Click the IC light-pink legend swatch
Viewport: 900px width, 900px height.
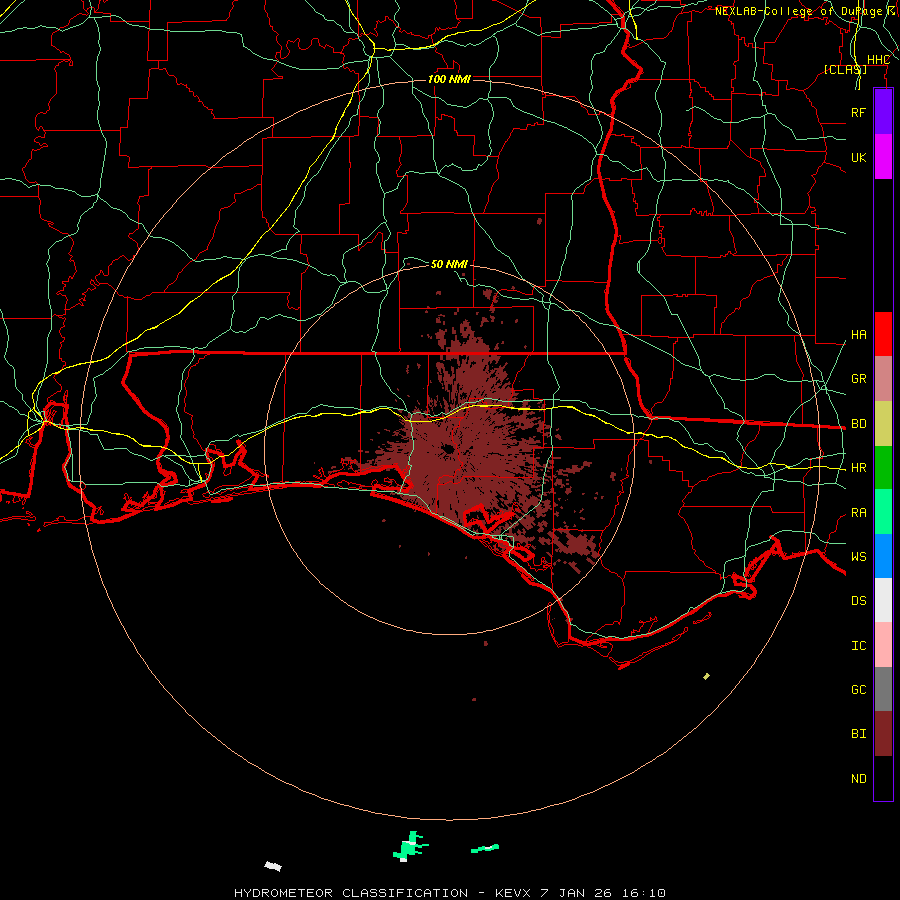pyautogui.click(x=883, y=645)
